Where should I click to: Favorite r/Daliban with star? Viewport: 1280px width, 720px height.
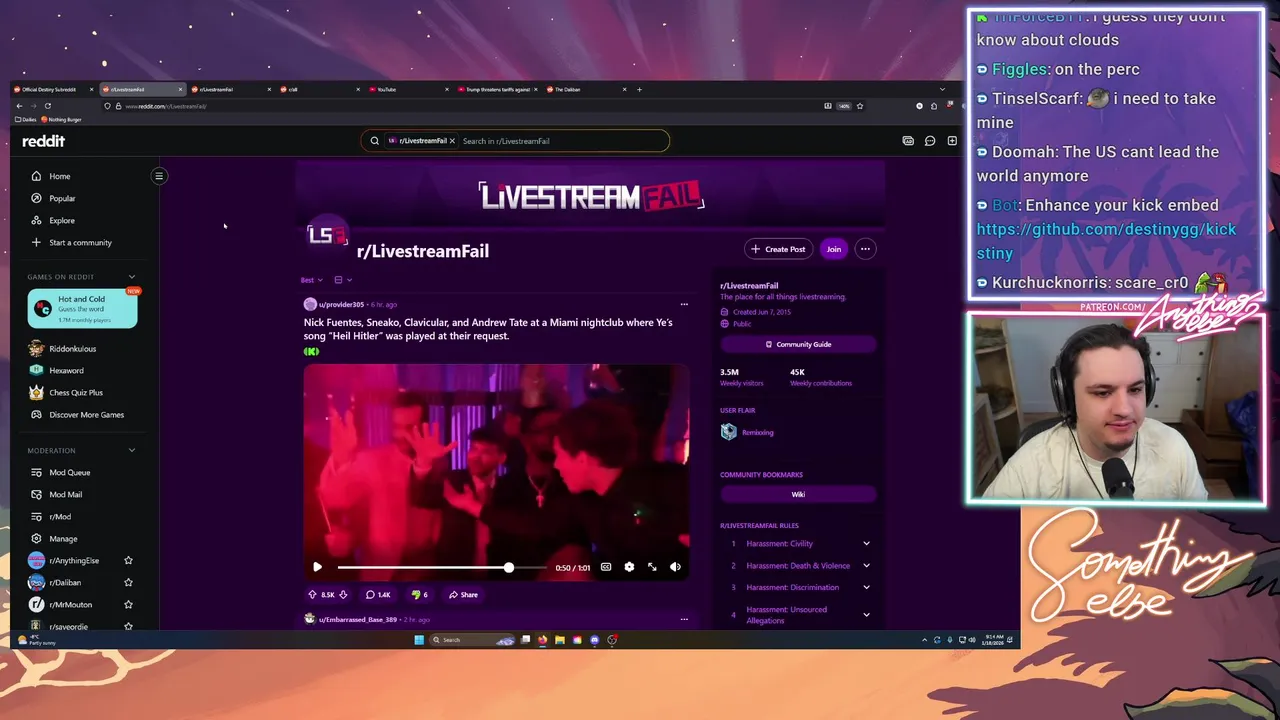pos(128,583)
